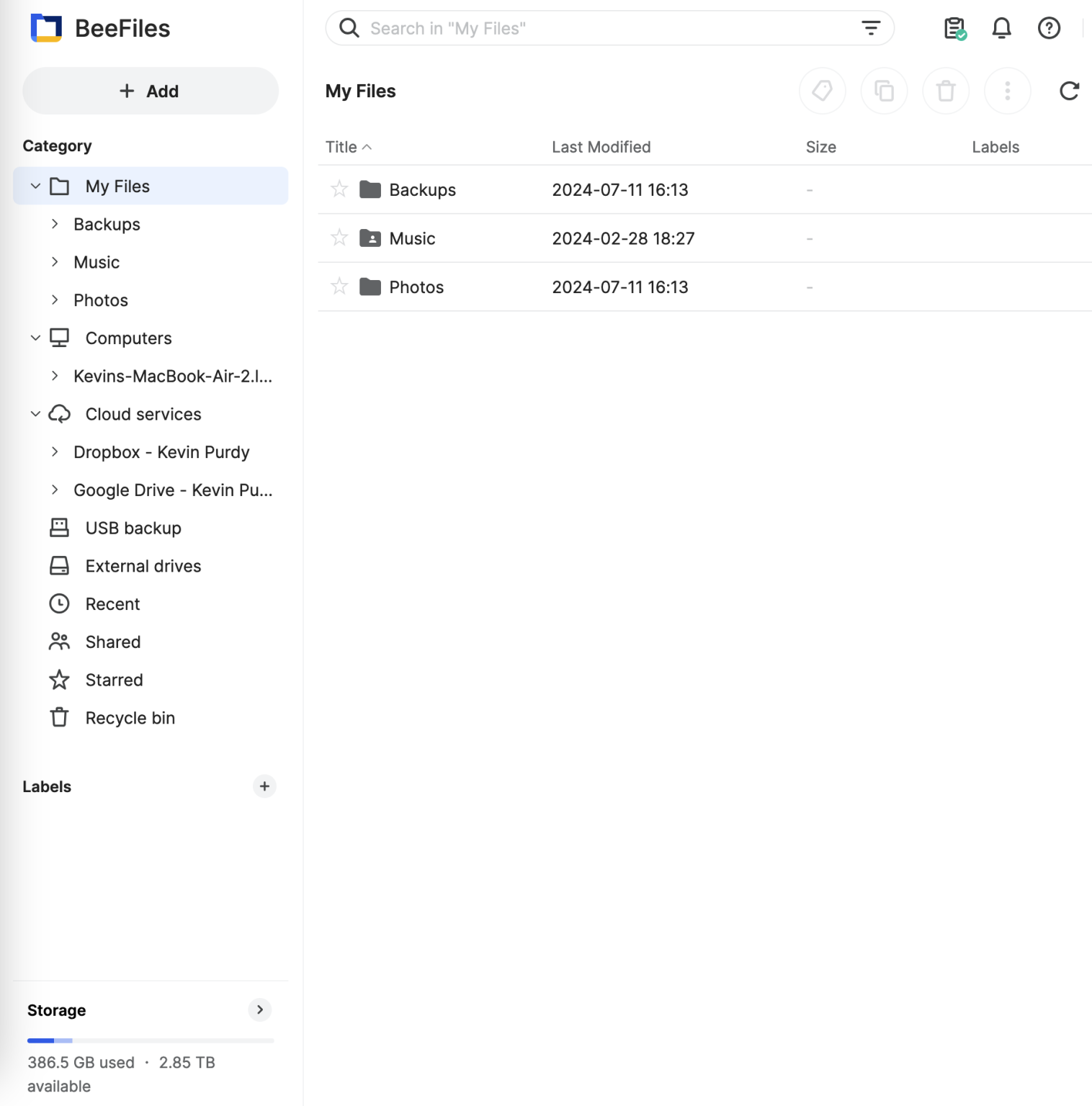Refresh the file list with the reload icon
The height and width of the screenshot is (1106, 1092).
click(x=1069, y=91)
